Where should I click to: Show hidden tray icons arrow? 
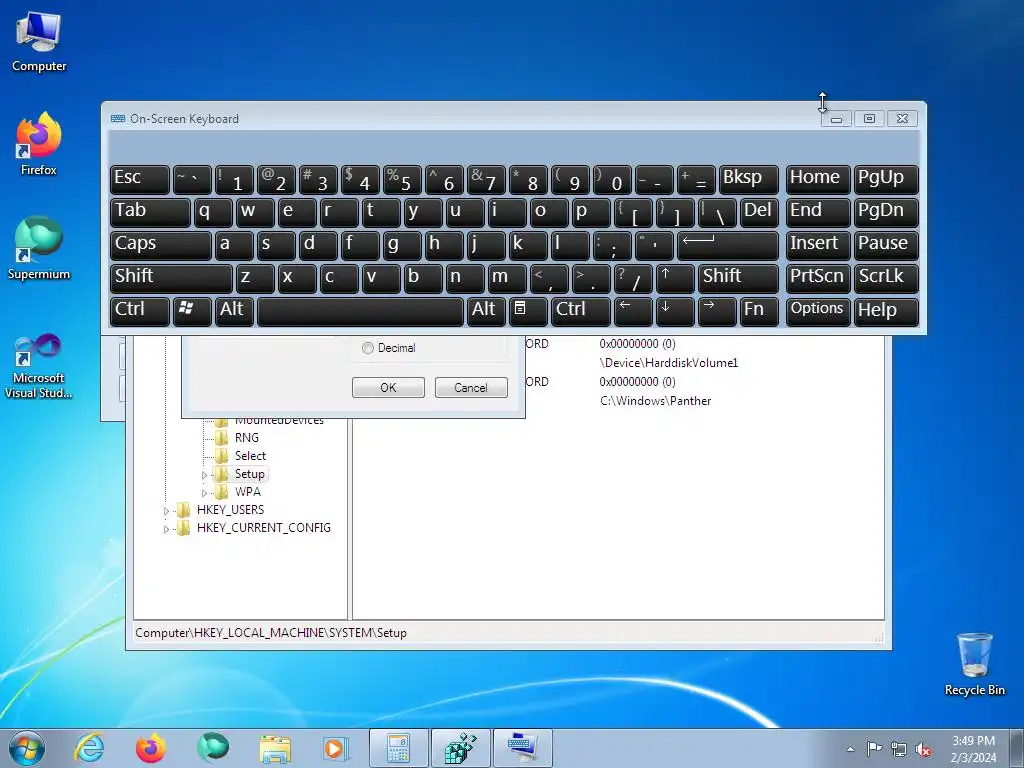coord(850,749)
